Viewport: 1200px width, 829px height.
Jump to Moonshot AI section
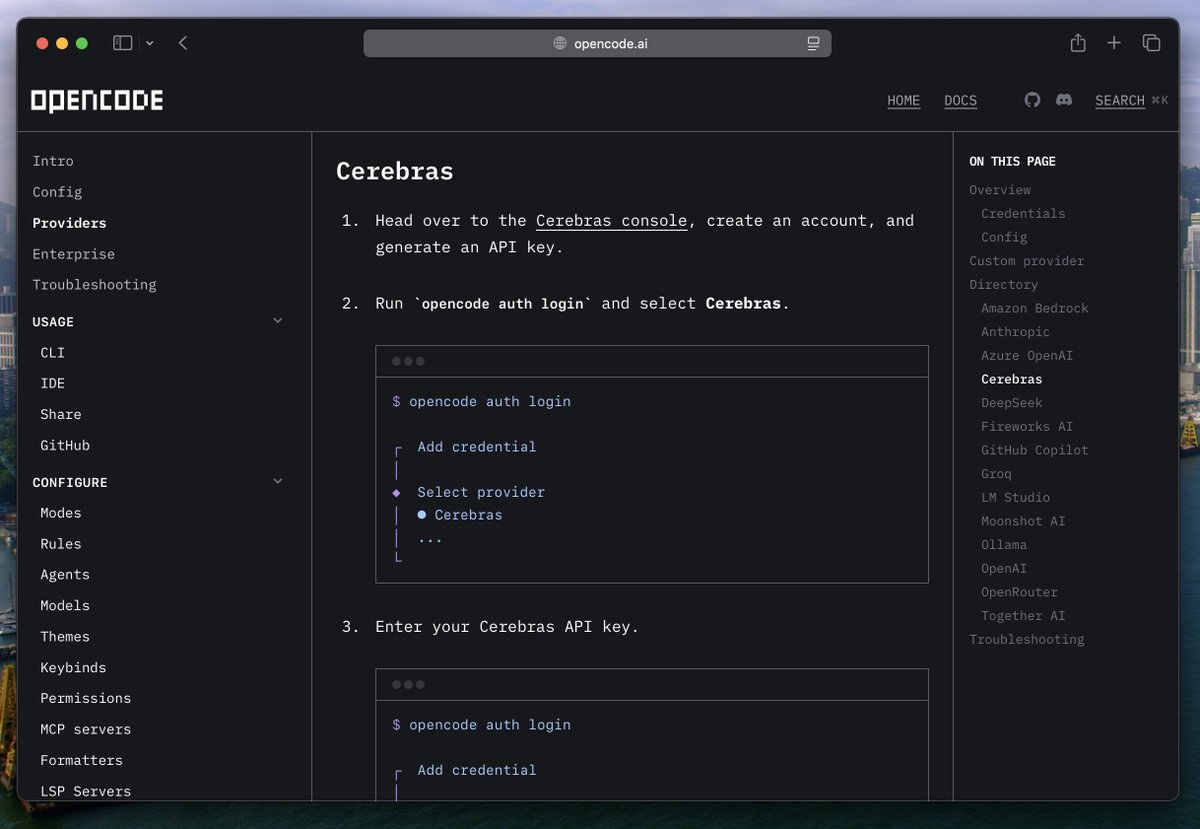[1023, 521]
